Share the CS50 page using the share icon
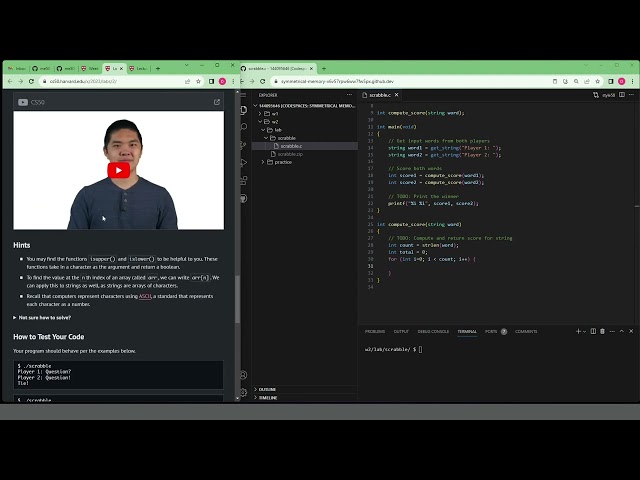 187,81
